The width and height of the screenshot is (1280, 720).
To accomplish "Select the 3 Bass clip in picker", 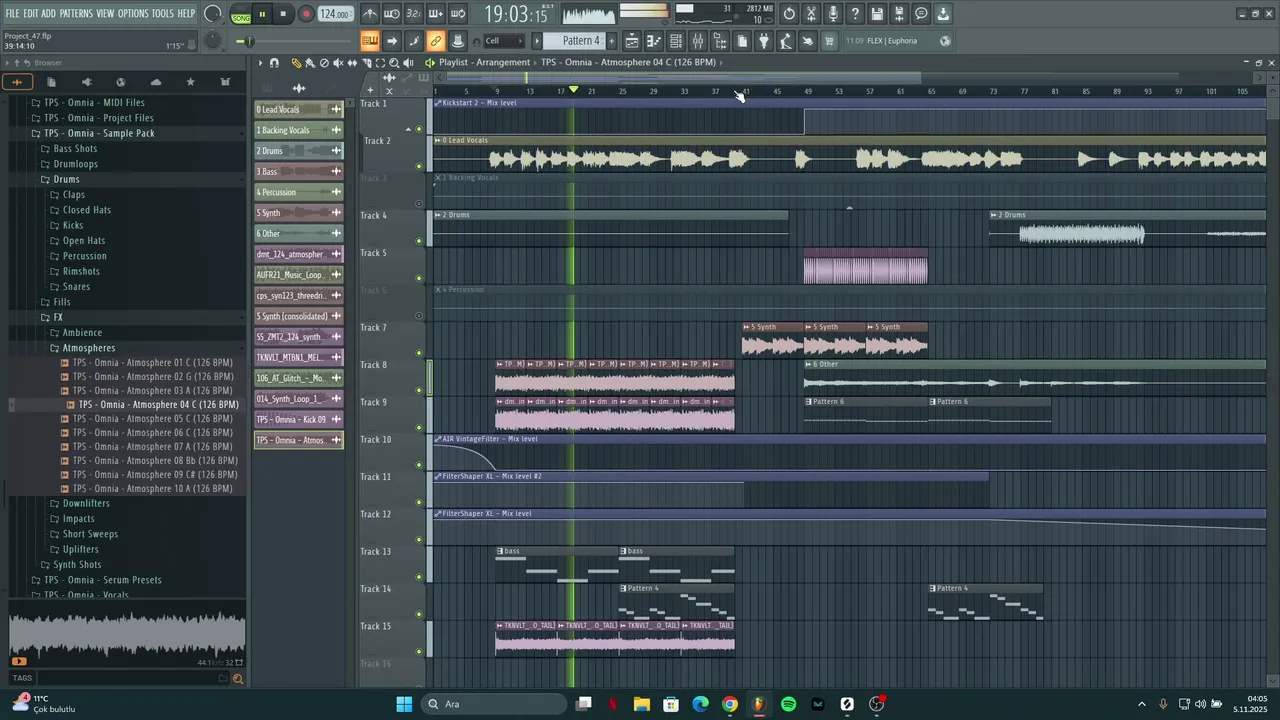I will point(299,172).
